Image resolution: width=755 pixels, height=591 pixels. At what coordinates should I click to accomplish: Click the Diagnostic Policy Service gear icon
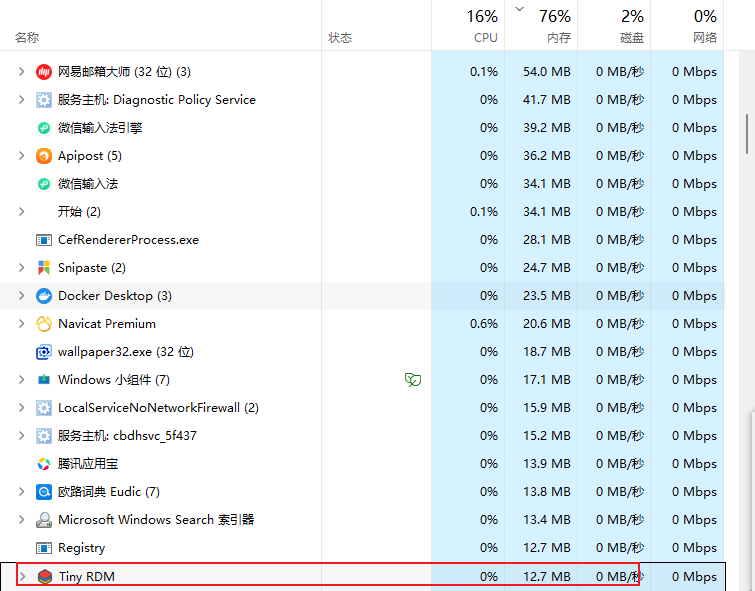44,100
